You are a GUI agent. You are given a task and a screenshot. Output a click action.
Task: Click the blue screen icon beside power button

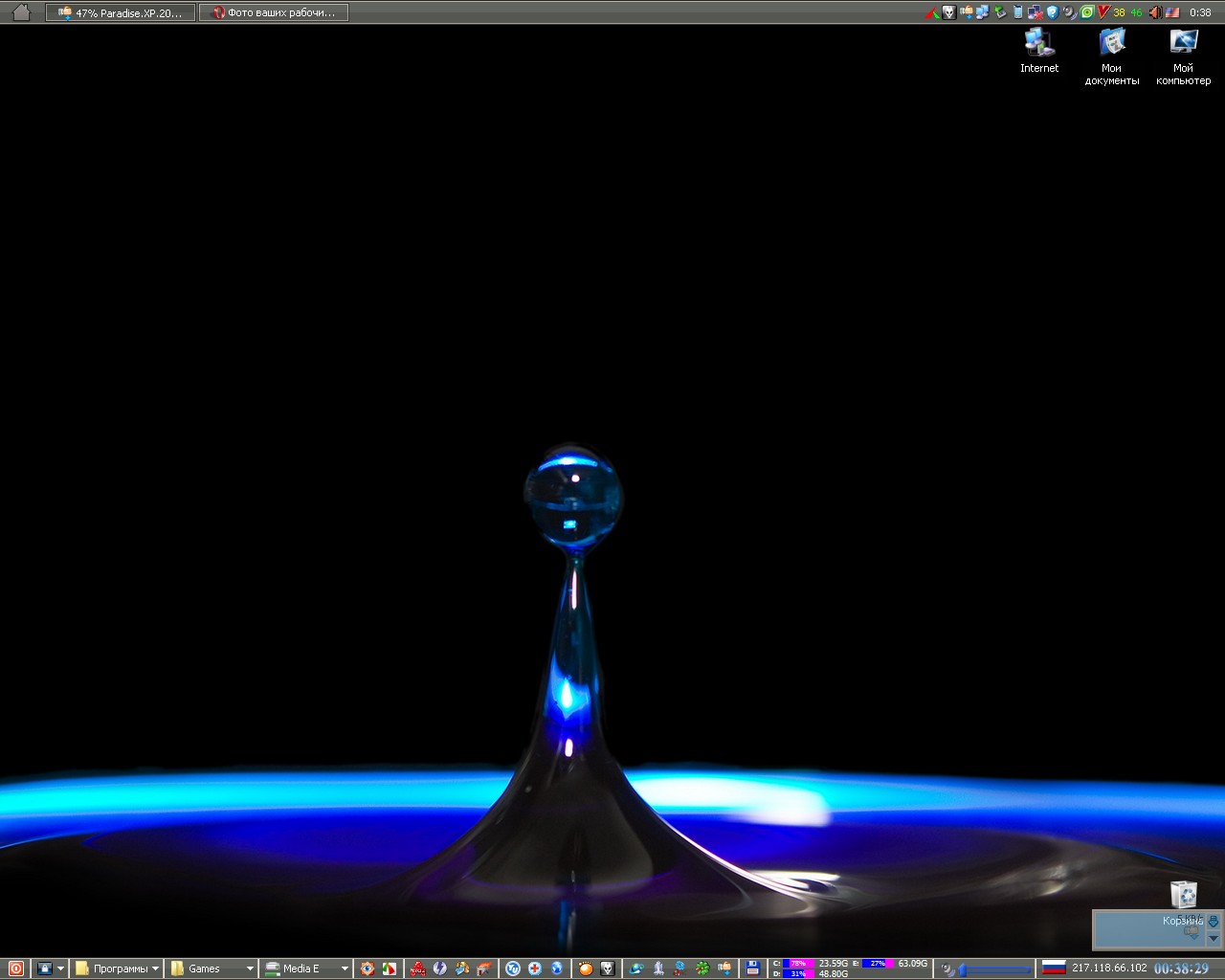(44, 969)
